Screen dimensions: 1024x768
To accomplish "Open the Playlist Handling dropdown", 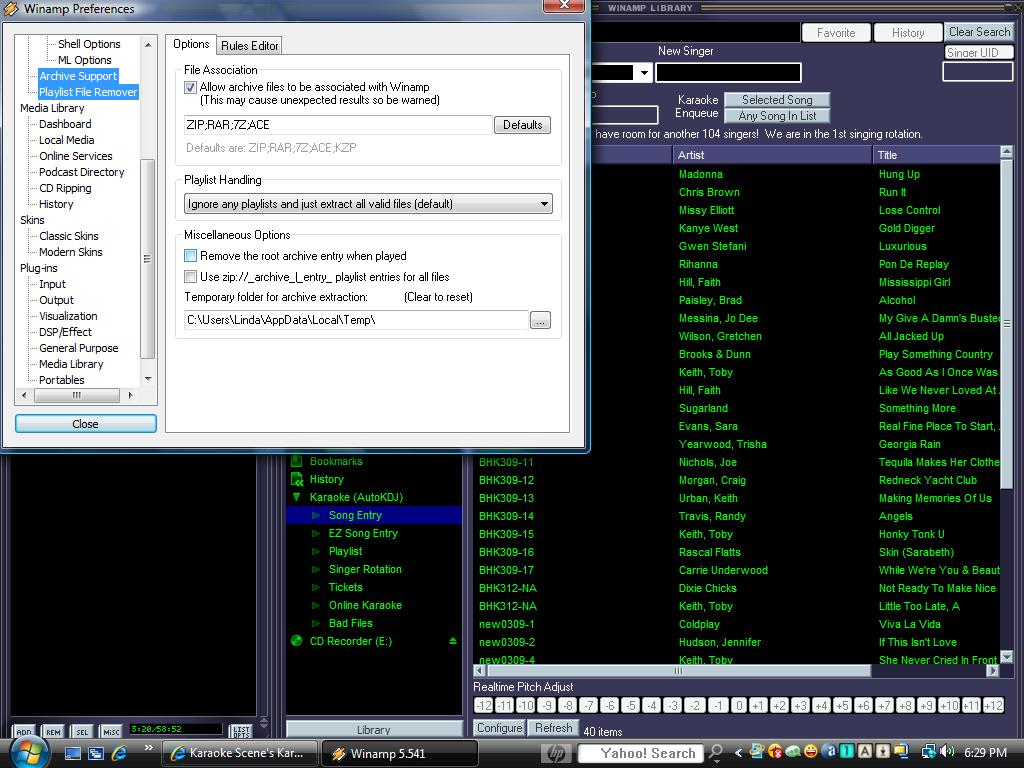I will tap(544, 204).
